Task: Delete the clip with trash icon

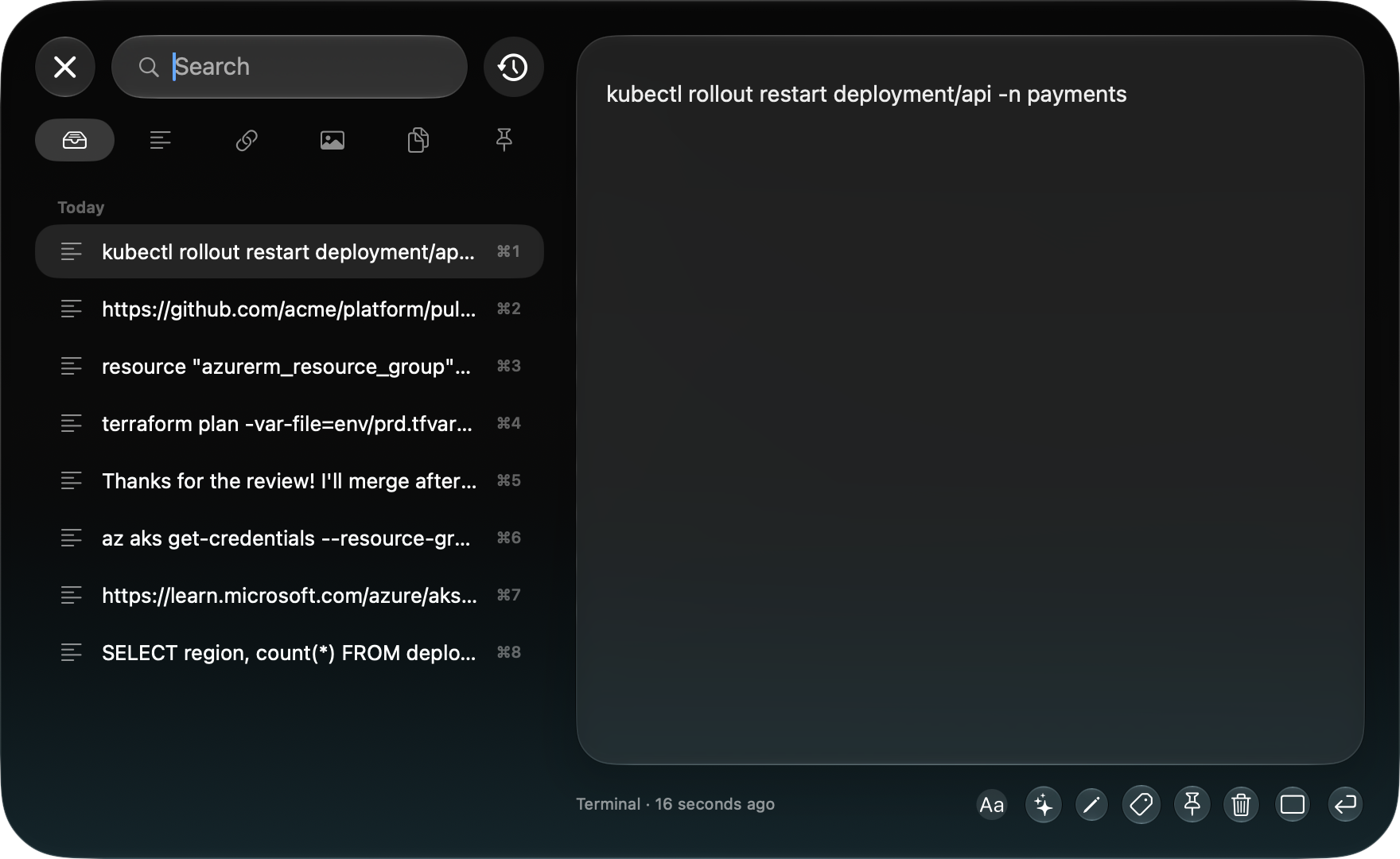Action: click(x=1241, y=805)
